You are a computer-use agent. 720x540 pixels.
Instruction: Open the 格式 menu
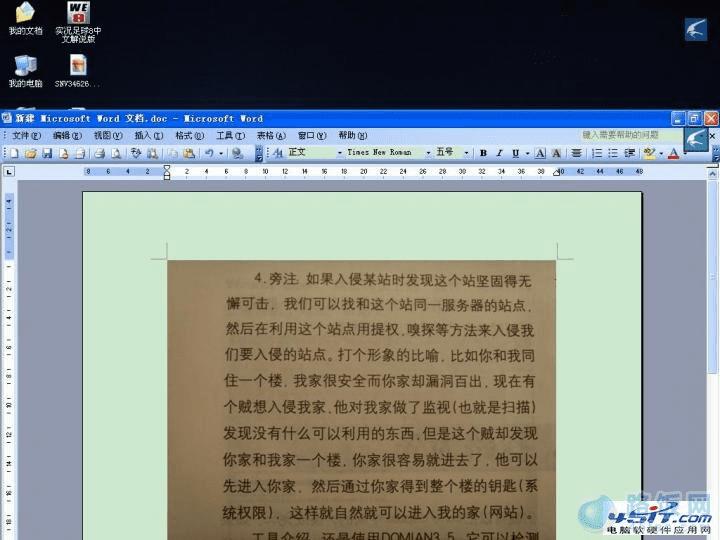(190, 135)
